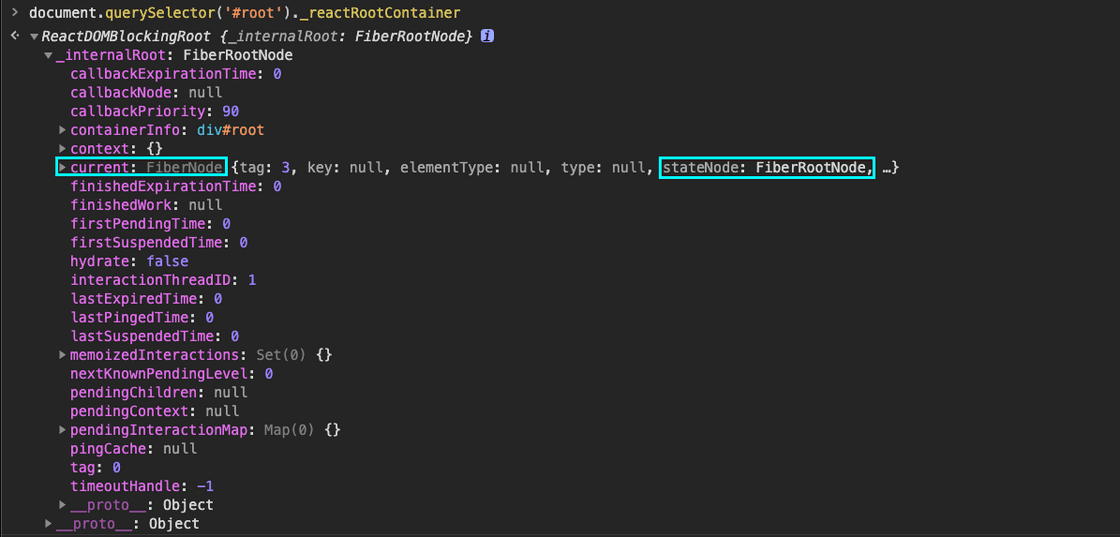This screenshot has height=537, width=1120.
Task: Select the callbackPriority: 90 row
Action: pos(154,111)
